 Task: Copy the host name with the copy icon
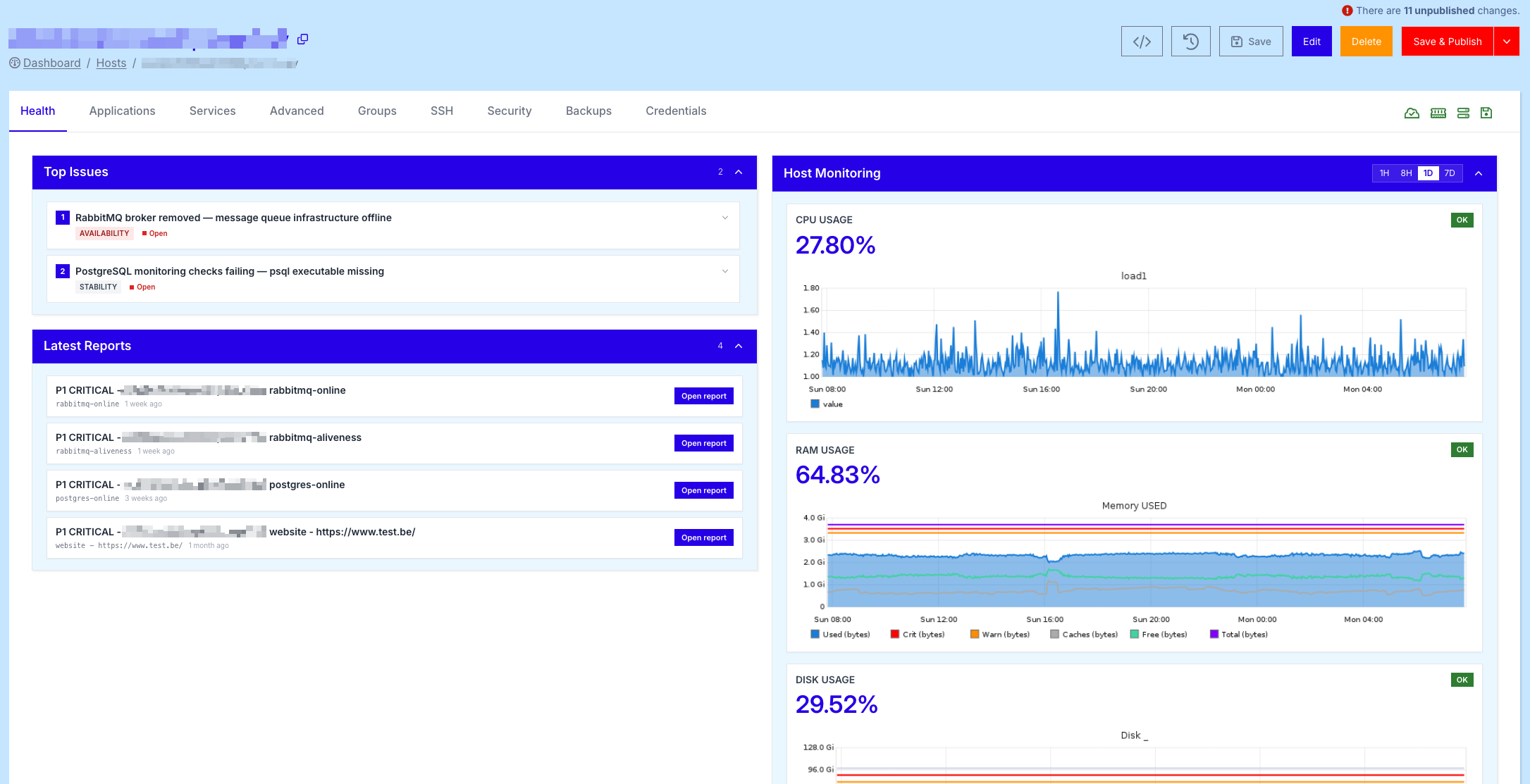click(x=303, y=39)
